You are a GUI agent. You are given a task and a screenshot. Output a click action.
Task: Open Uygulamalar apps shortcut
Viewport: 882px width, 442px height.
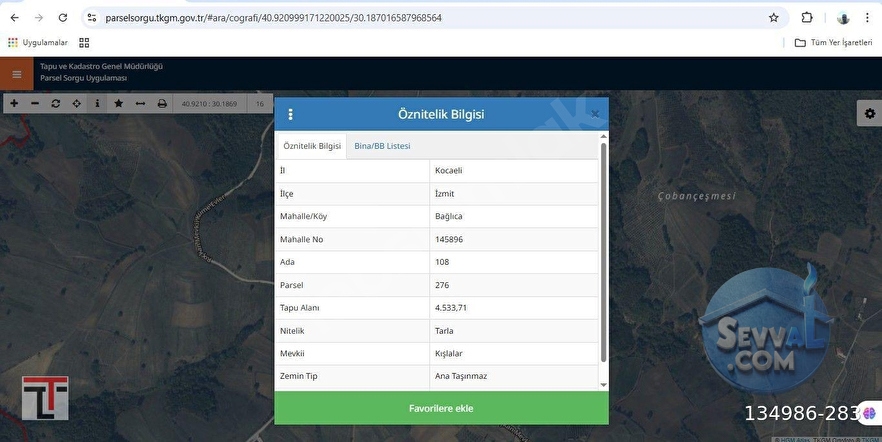(38, 43)
